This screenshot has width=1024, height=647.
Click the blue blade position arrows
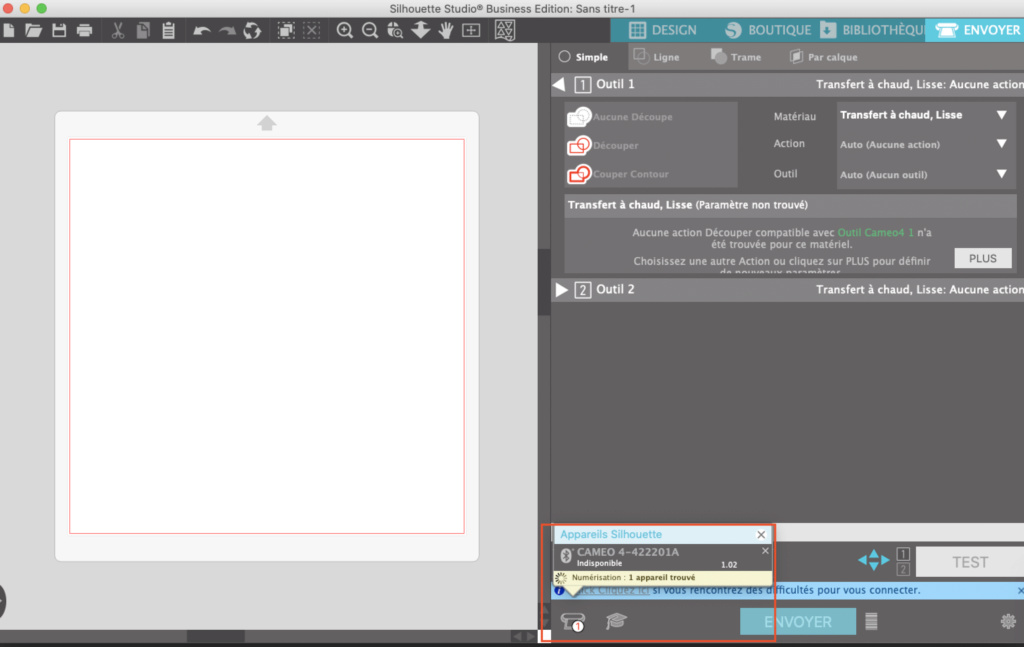tap(874, 560)
